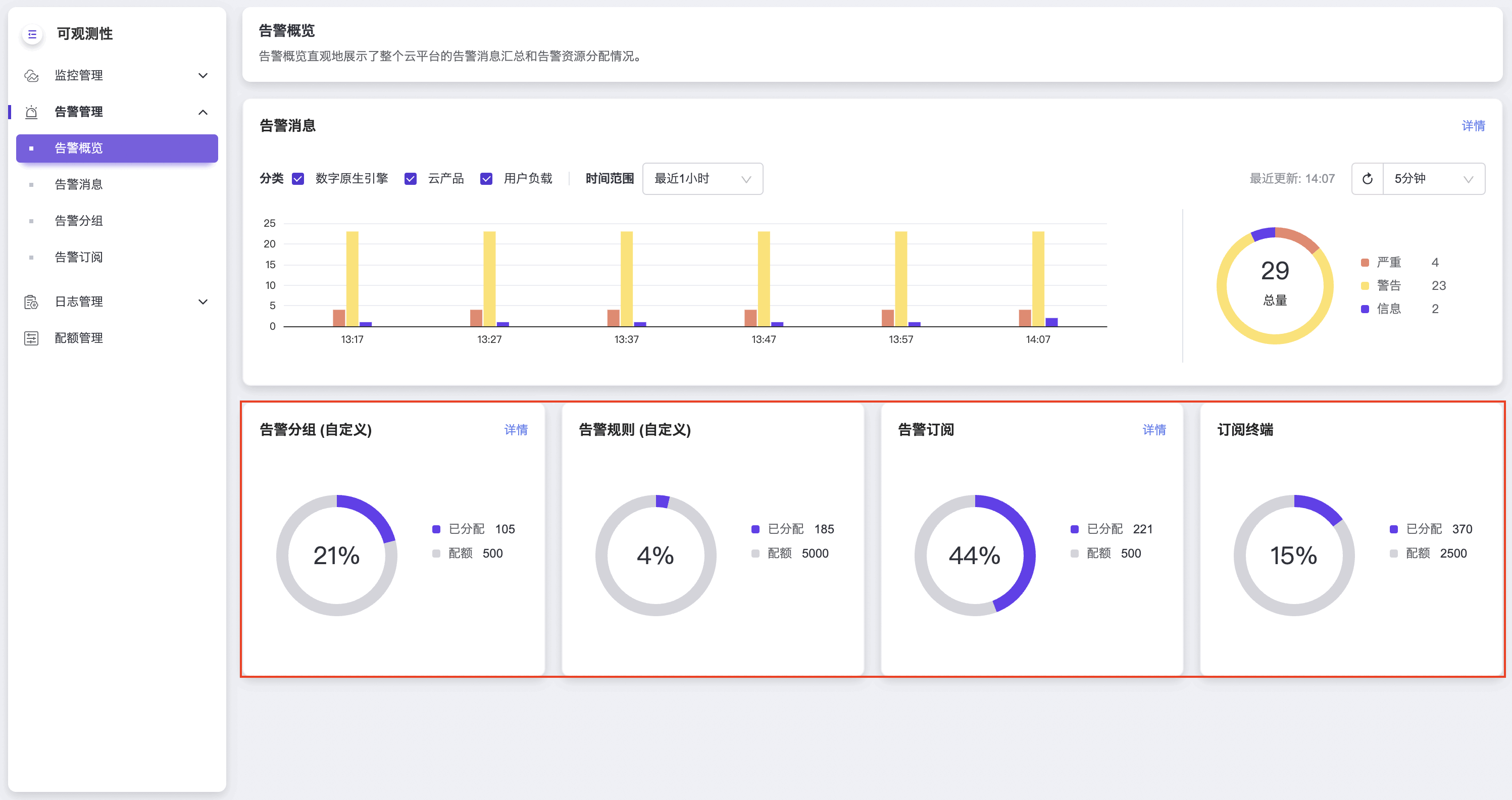The width and height of the screenshot is (1512, 800).
Task: Uncheck the 数字原生引擎 checkbox
Action: coord(298,179)
